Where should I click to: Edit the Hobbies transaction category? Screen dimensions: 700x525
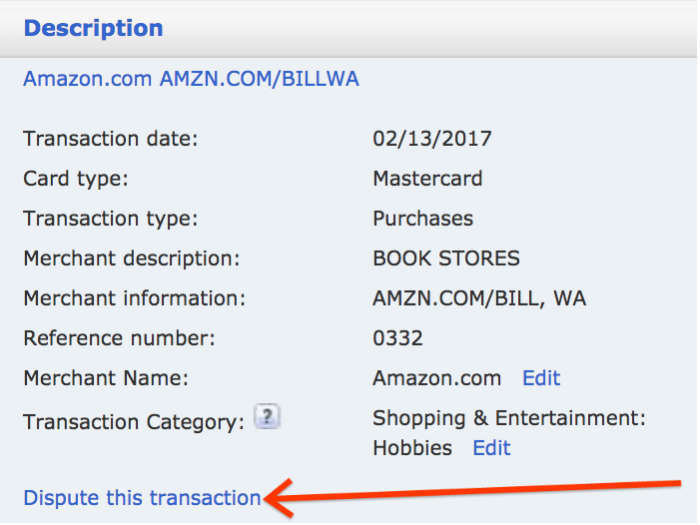pyautogui.click(x=492, y=448)
